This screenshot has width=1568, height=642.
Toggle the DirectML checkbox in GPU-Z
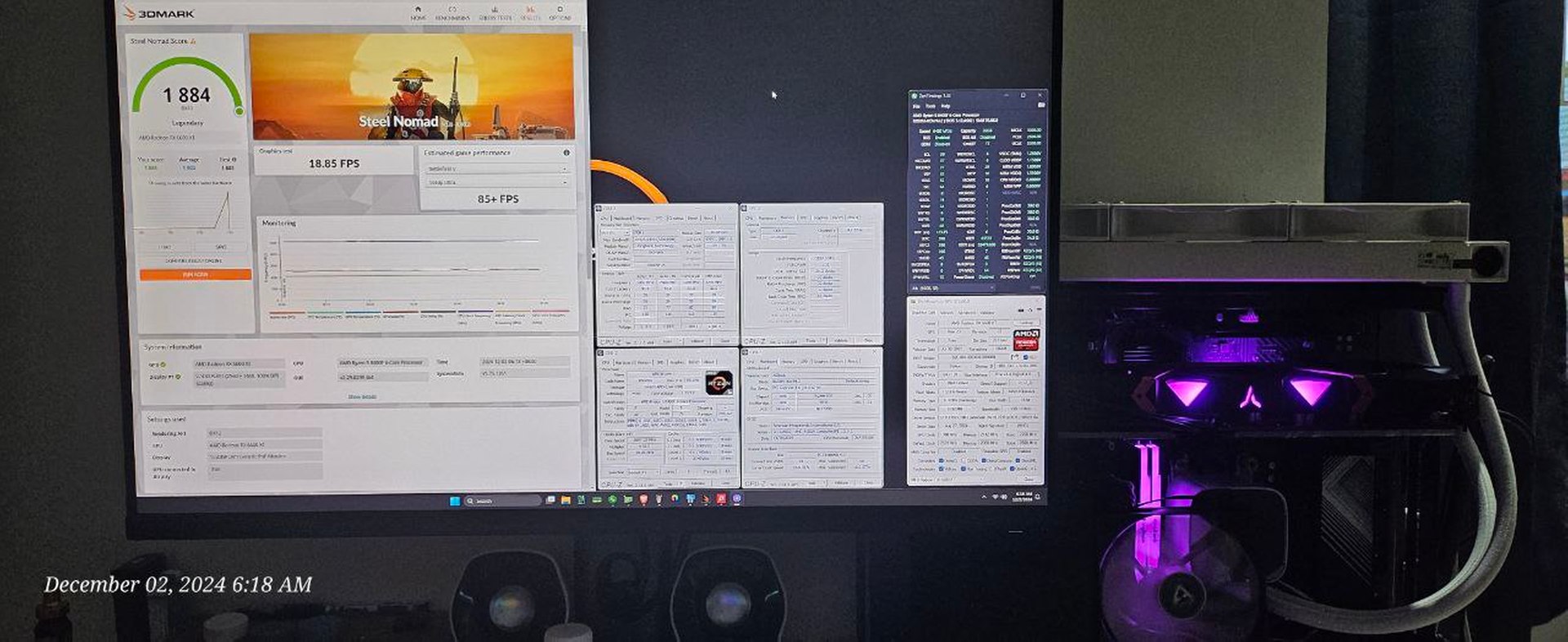point(1018,460)
